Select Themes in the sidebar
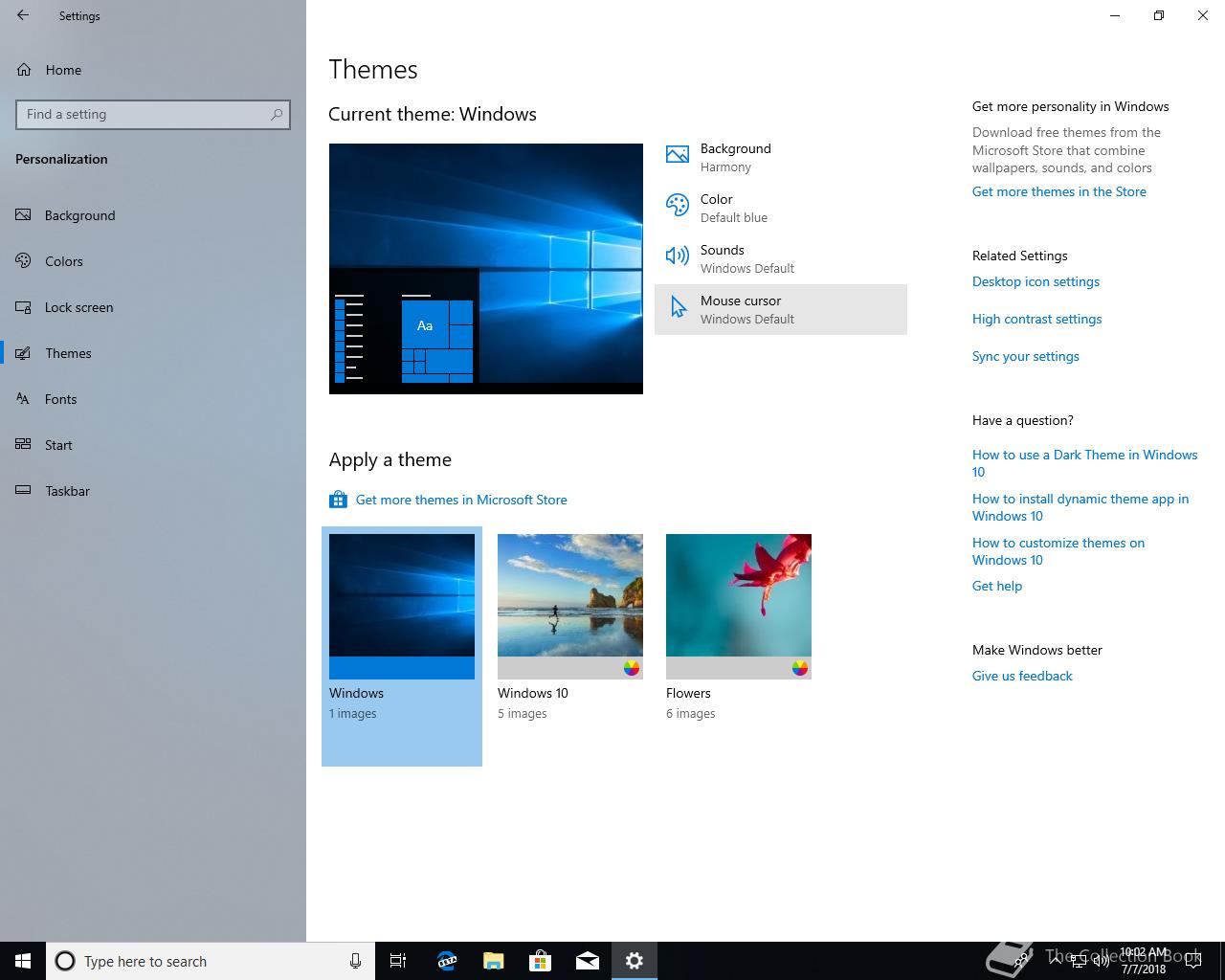 click(153, 353)
